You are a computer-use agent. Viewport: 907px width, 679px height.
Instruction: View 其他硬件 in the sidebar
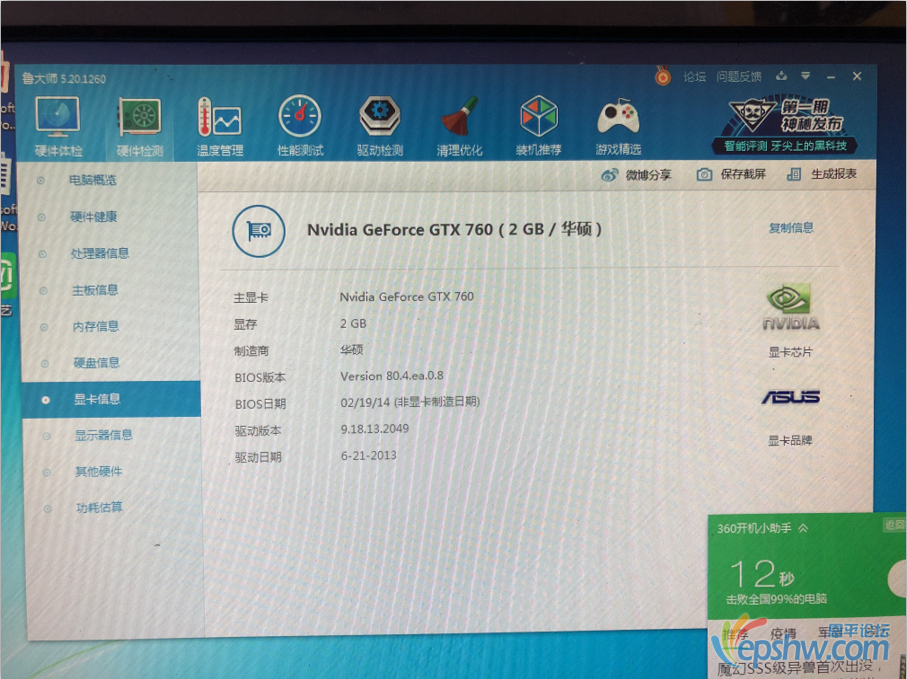[98, 472]
